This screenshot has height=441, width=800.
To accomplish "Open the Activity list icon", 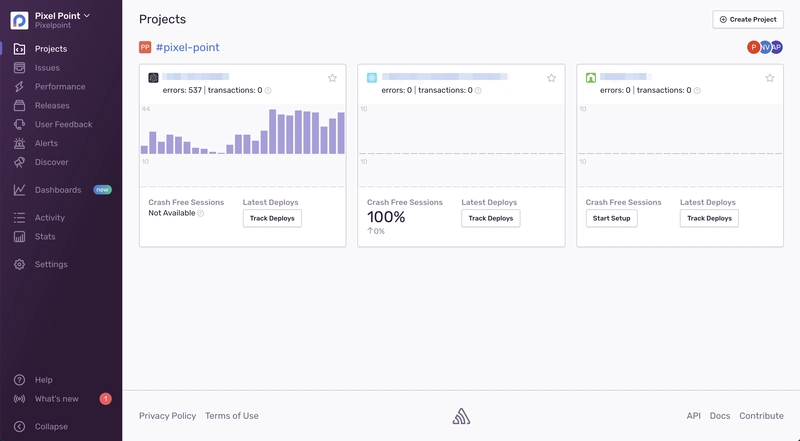I will [x=19, y=217].
